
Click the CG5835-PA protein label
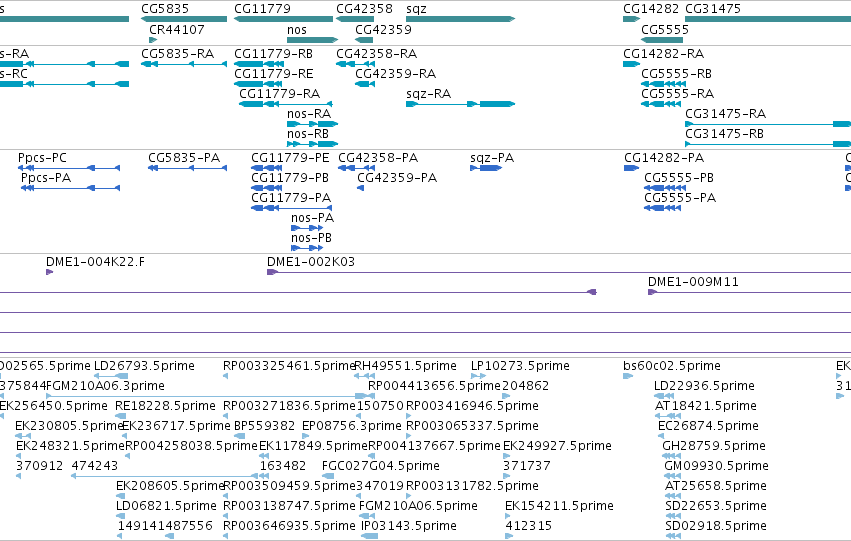184,158
